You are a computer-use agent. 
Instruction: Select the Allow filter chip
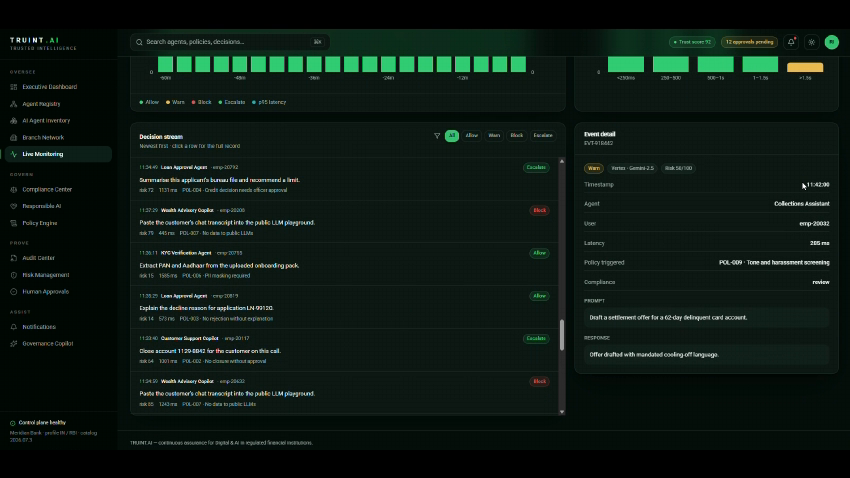coord(472,135)
